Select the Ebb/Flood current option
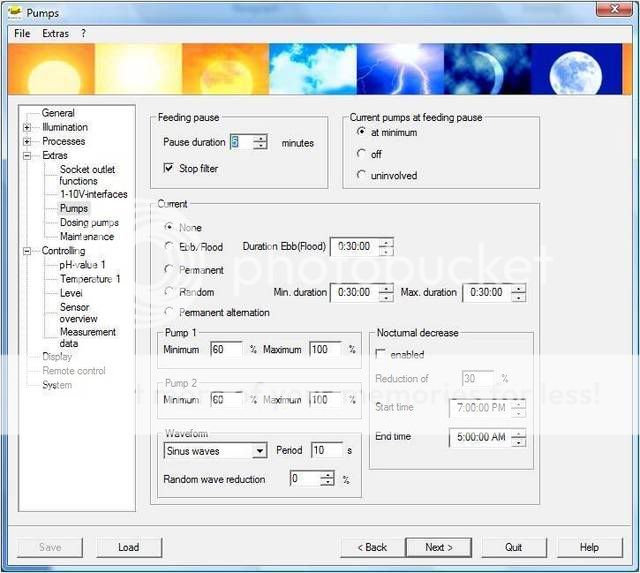 pos(168,247)
